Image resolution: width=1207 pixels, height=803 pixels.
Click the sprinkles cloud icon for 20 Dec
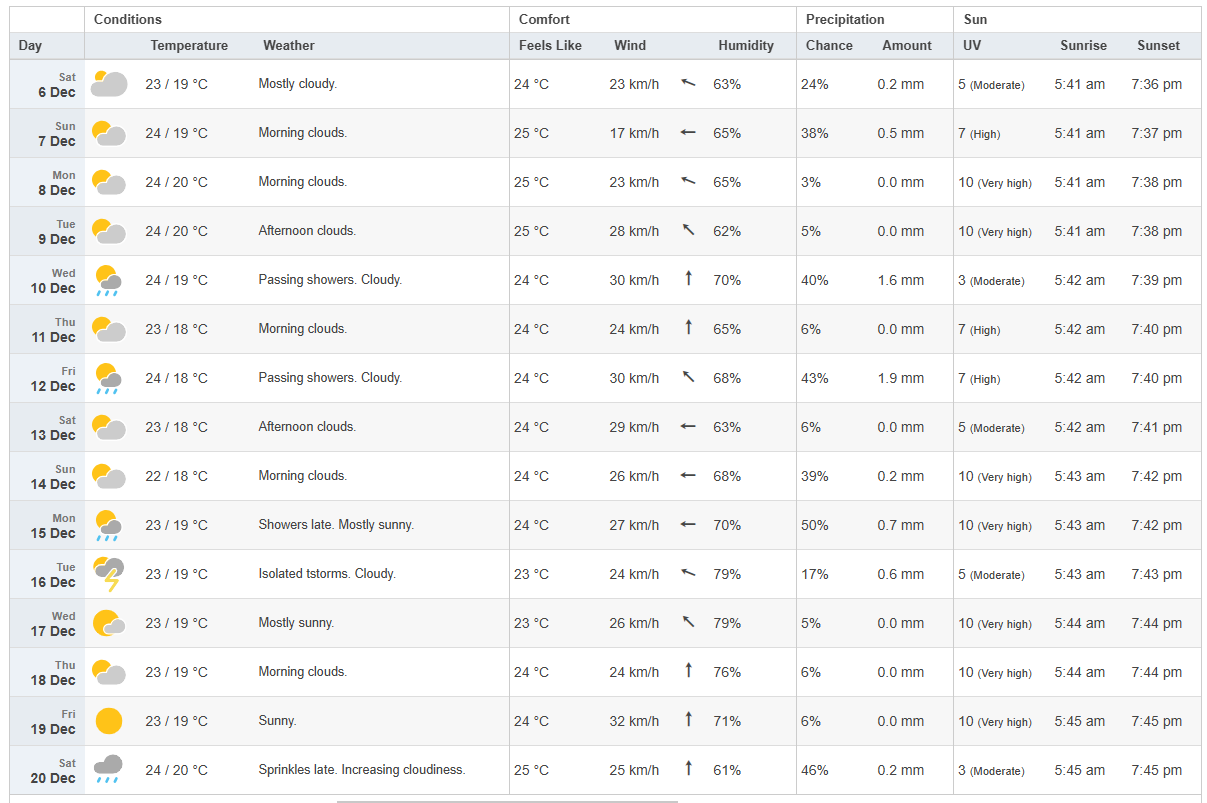coord(108,770)
